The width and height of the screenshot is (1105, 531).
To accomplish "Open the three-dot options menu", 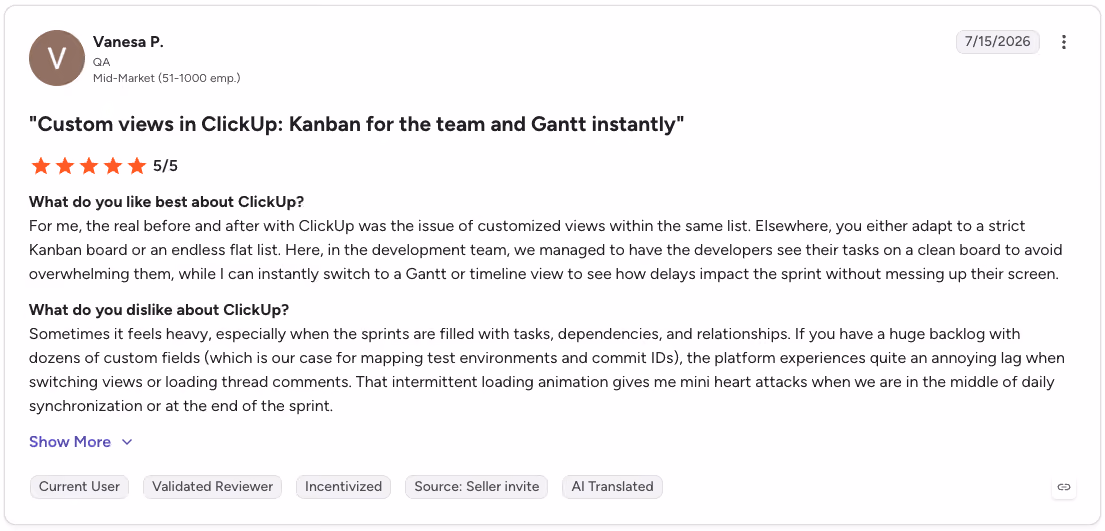I will pos(1063,42).
